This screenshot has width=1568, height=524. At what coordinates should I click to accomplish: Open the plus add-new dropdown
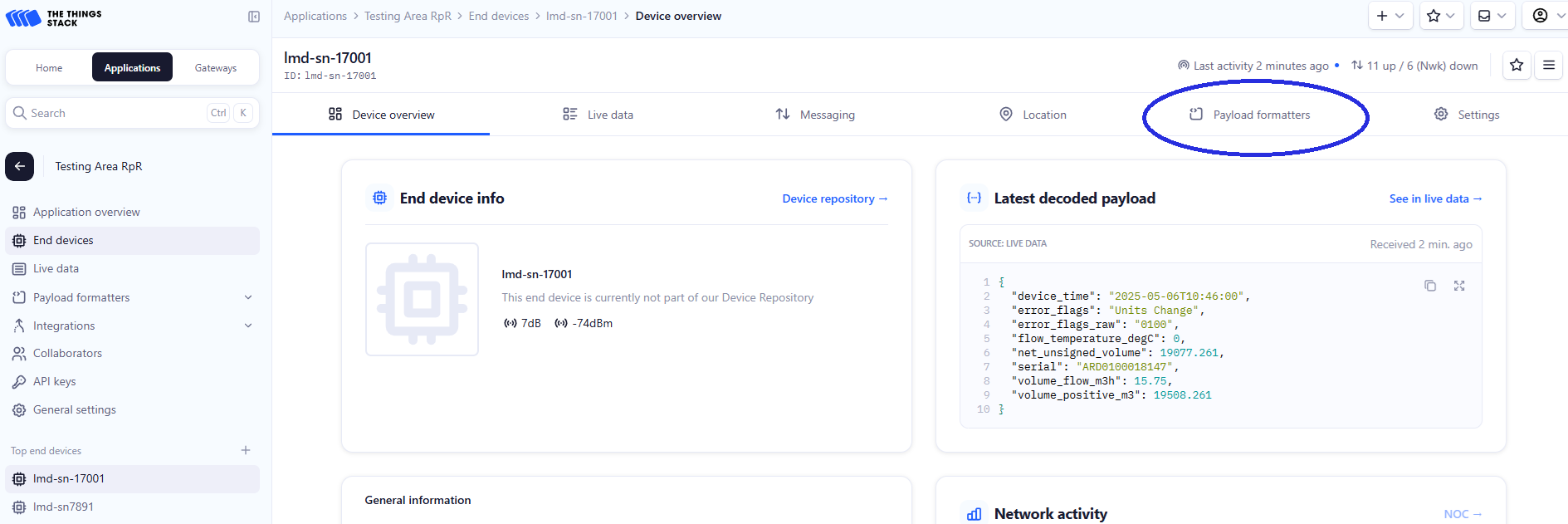pos(1390,16)
